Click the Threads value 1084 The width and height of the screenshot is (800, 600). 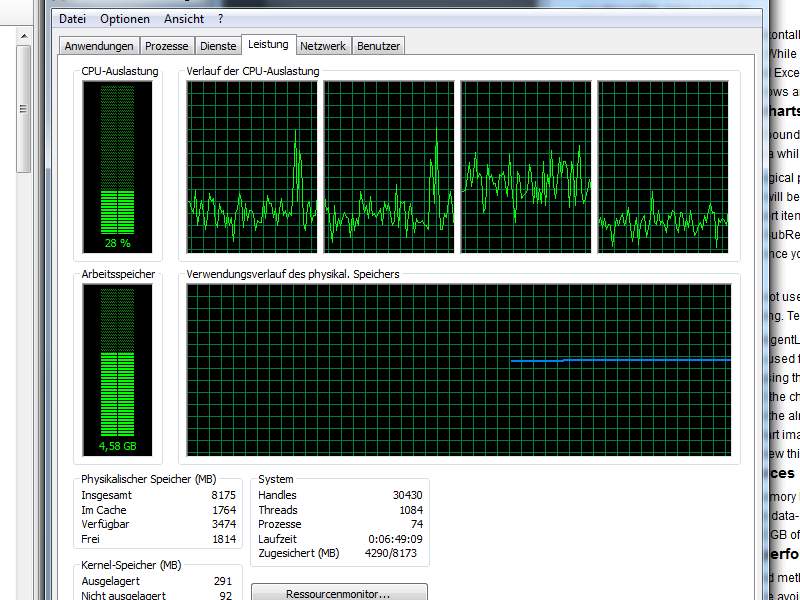(x=411, y=510)
